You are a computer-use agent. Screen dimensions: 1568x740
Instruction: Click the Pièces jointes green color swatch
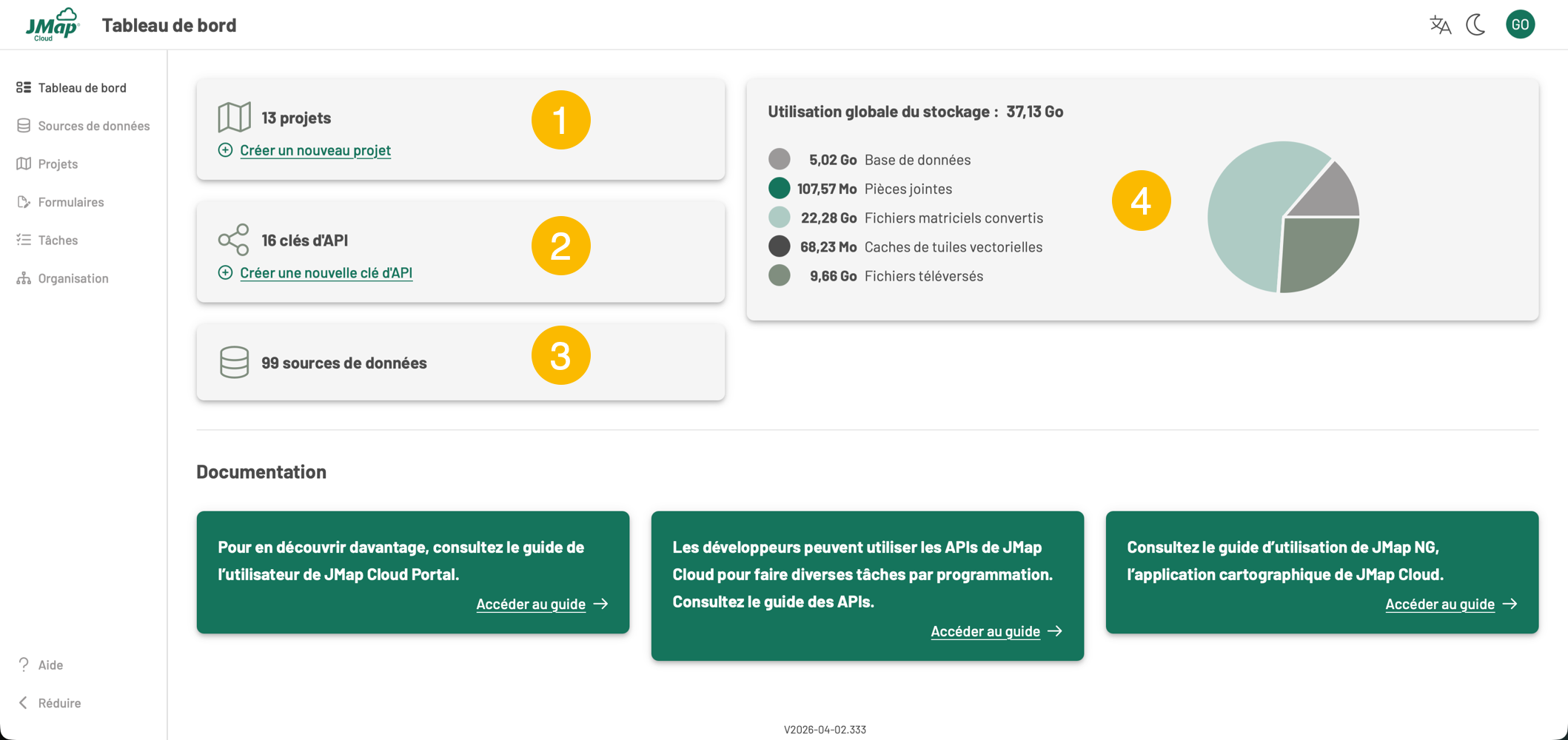point(779,189)
